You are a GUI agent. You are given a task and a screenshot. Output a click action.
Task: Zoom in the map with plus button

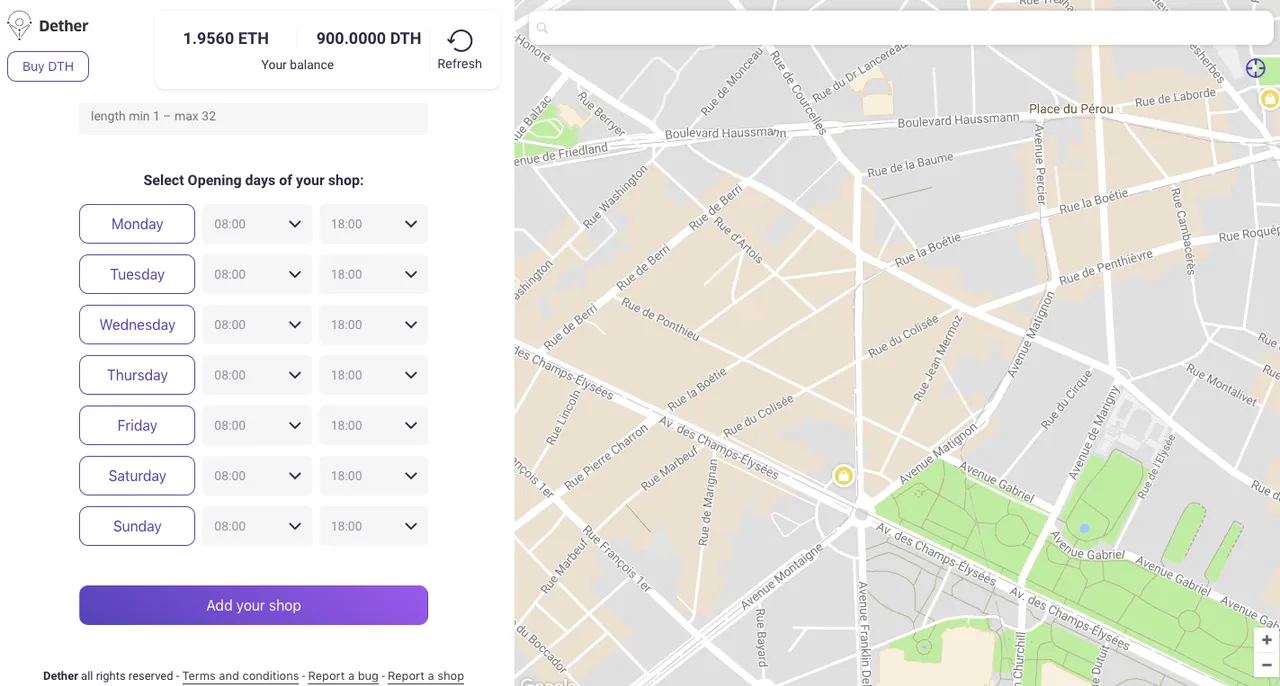coord(1267,640)
